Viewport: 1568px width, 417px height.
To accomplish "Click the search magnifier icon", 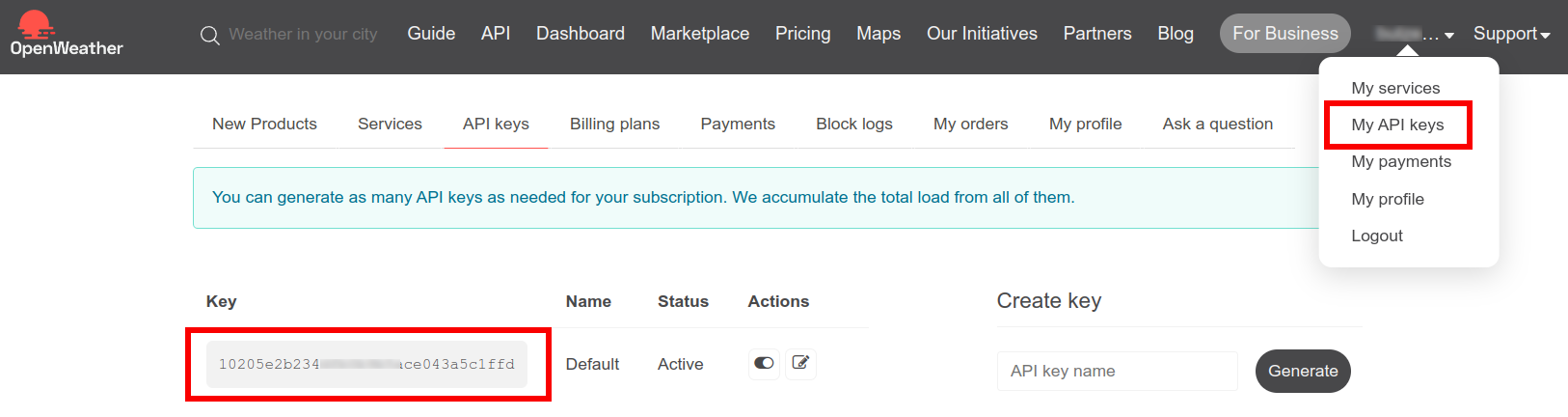I will pos(209,36).
